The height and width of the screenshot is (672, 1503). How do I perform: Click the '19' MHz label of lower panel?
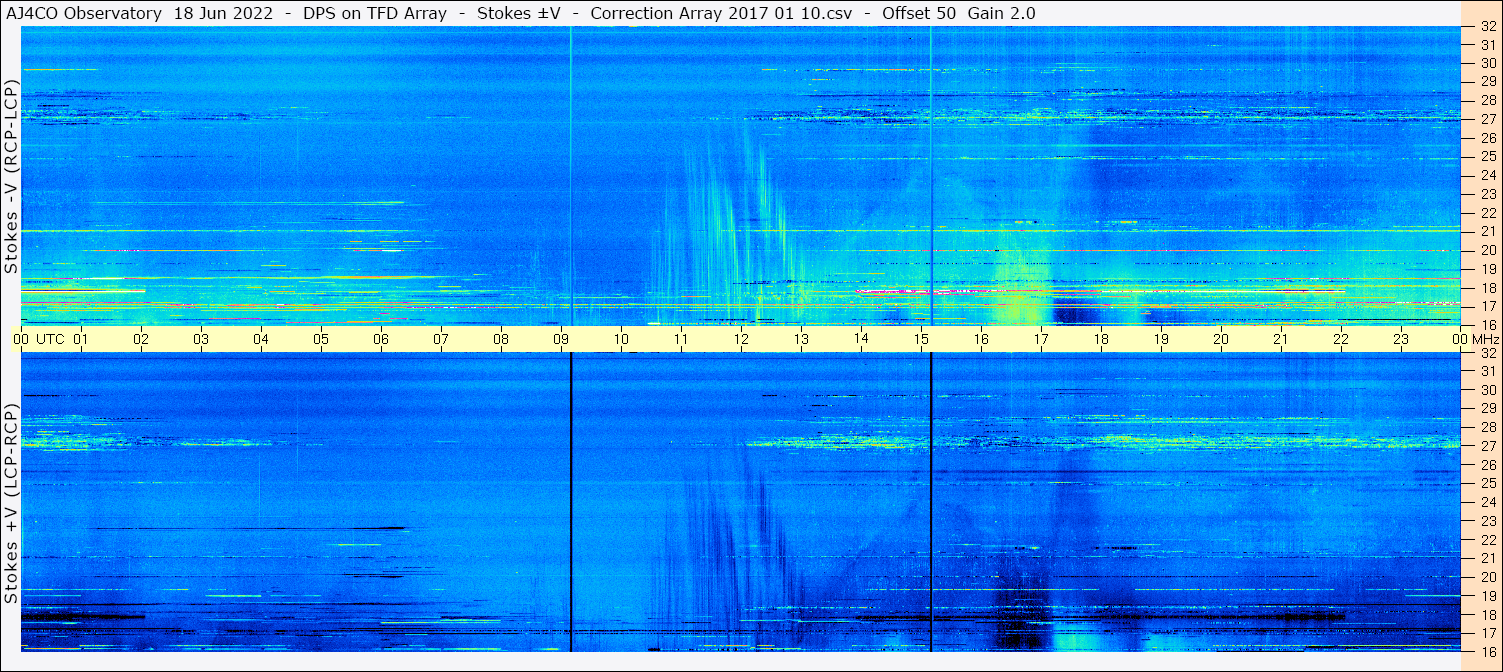[x=1487, y=596]
